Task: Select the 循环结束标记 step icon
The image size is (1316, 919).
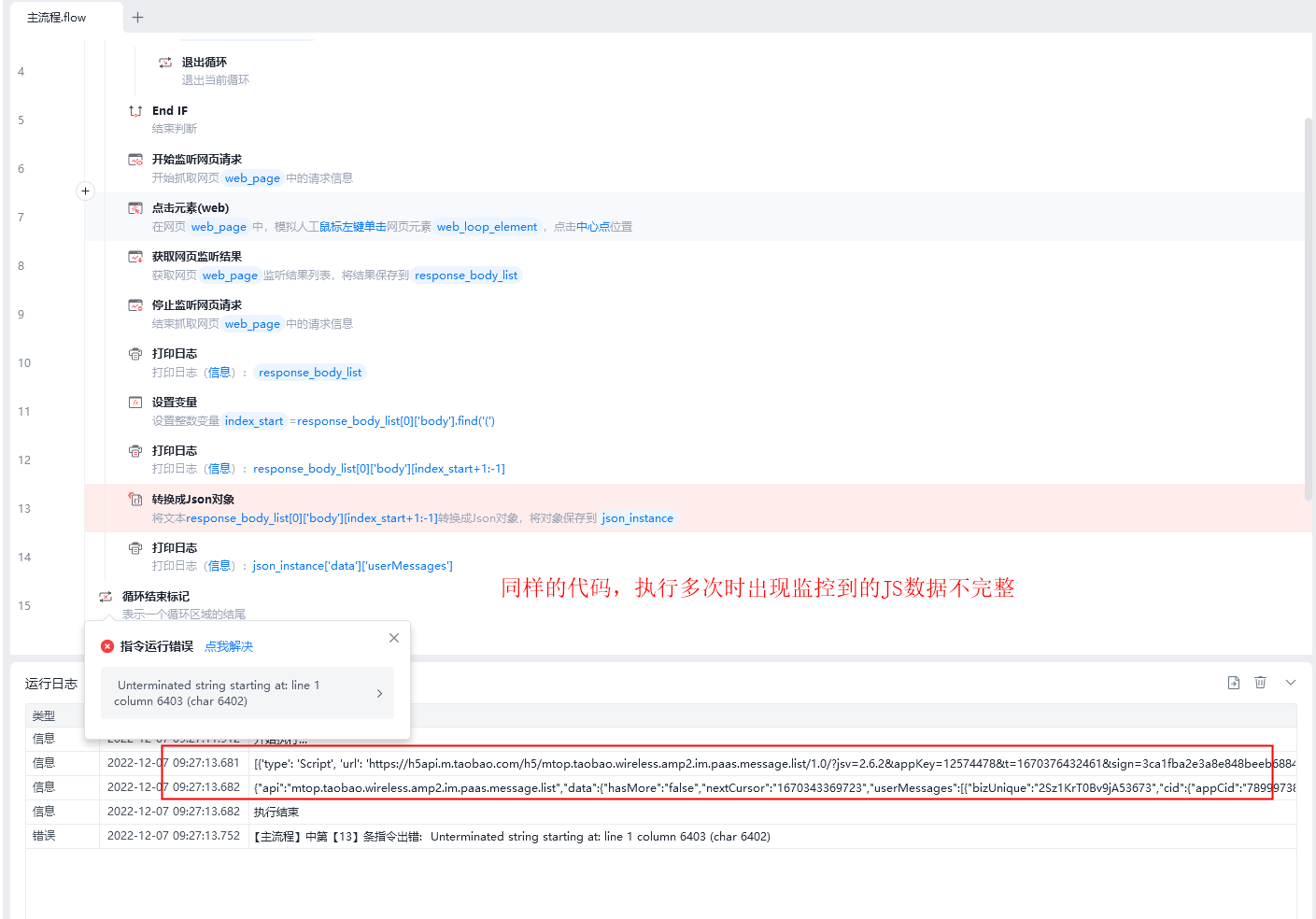Action: pyautogui.click(x=106, y=597)
